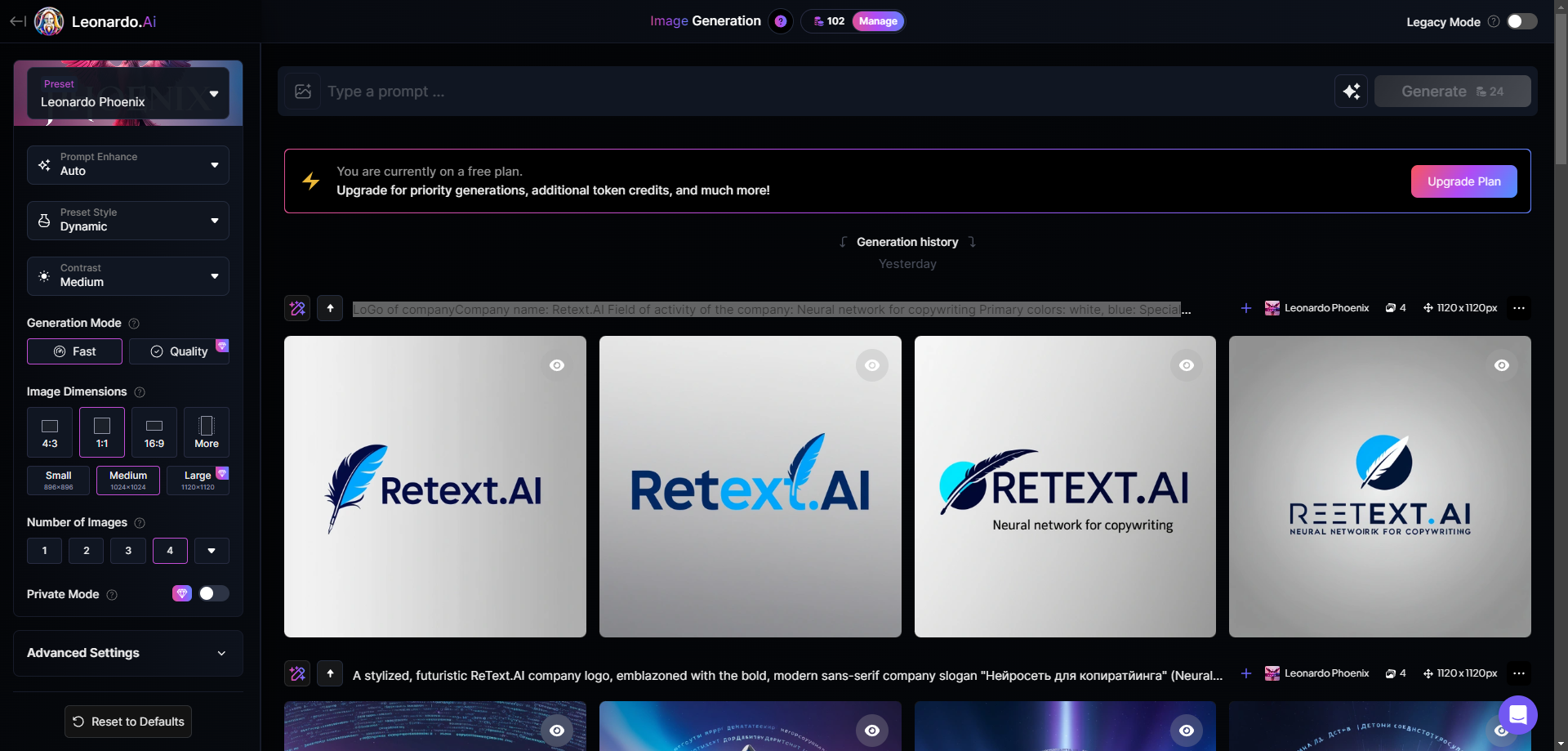Open the Manage credits menu
The height and width of the screenshot is (751, 1568).
(x=876, y=20)
